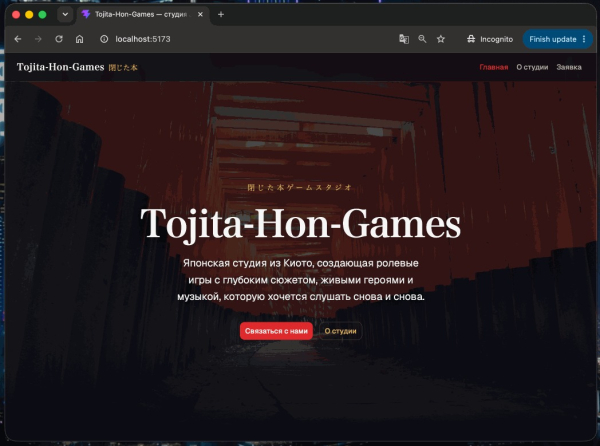Open the zoom magnifier icon in address bar
Image resolution: width=600 pixels, height=446 pixels.
click(422, 39)
